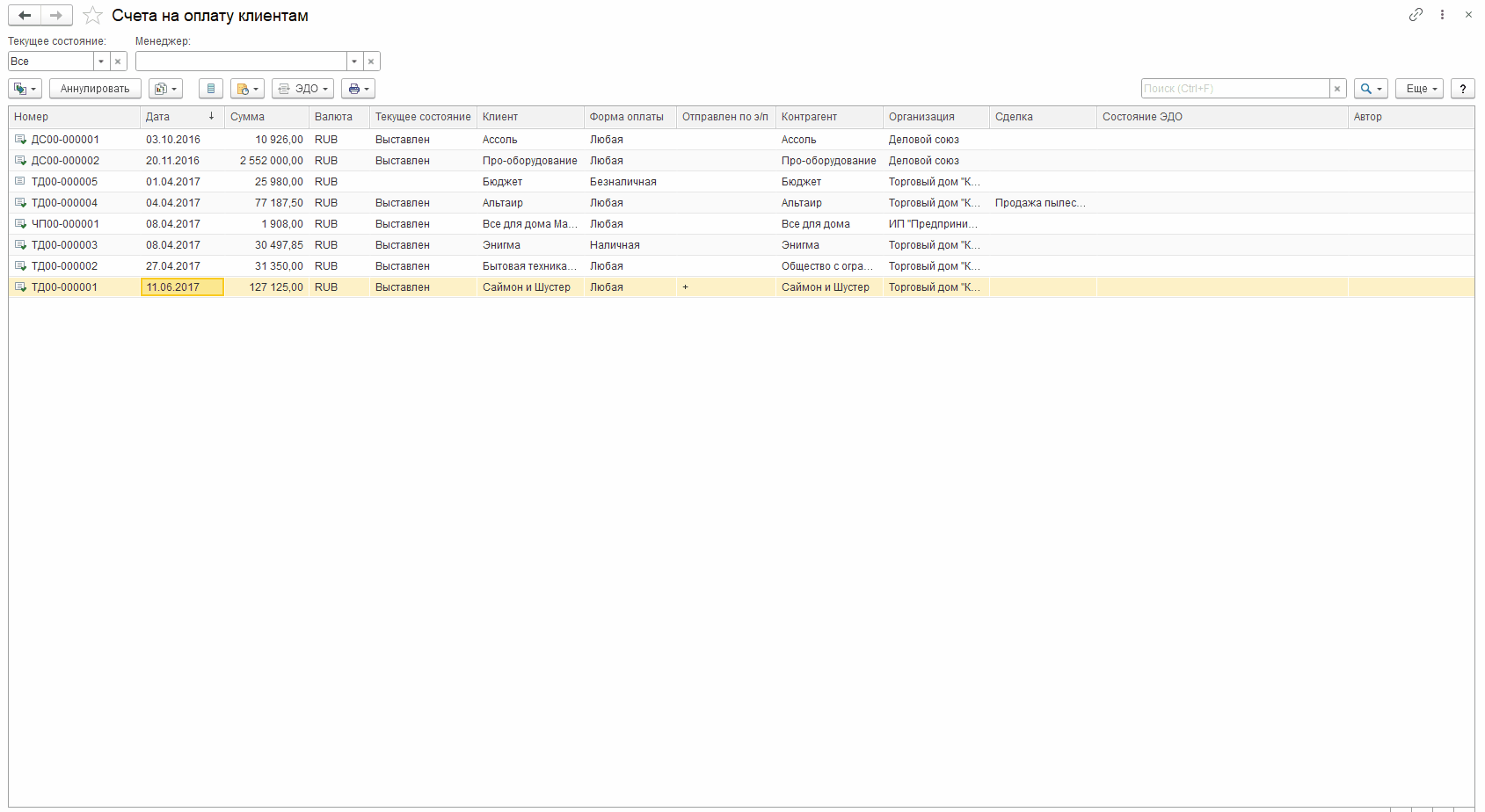Click the Контрагент column header
This screenshot has height=812, width=1485.
[829, 117]
